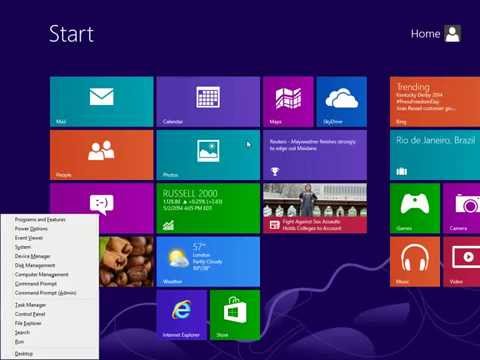Launch the Maps tile

tap(288, 102)
